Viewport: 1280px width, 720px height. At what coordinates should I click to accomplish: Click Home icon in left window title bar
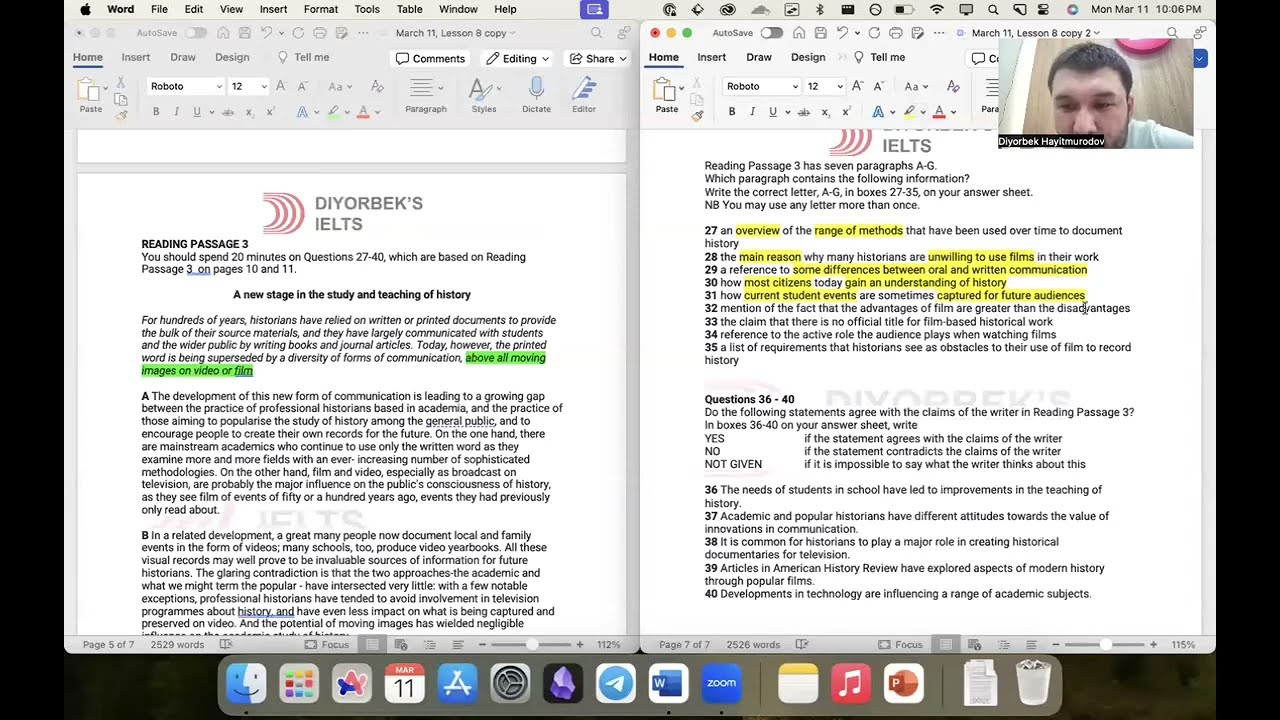click(222, 33)
